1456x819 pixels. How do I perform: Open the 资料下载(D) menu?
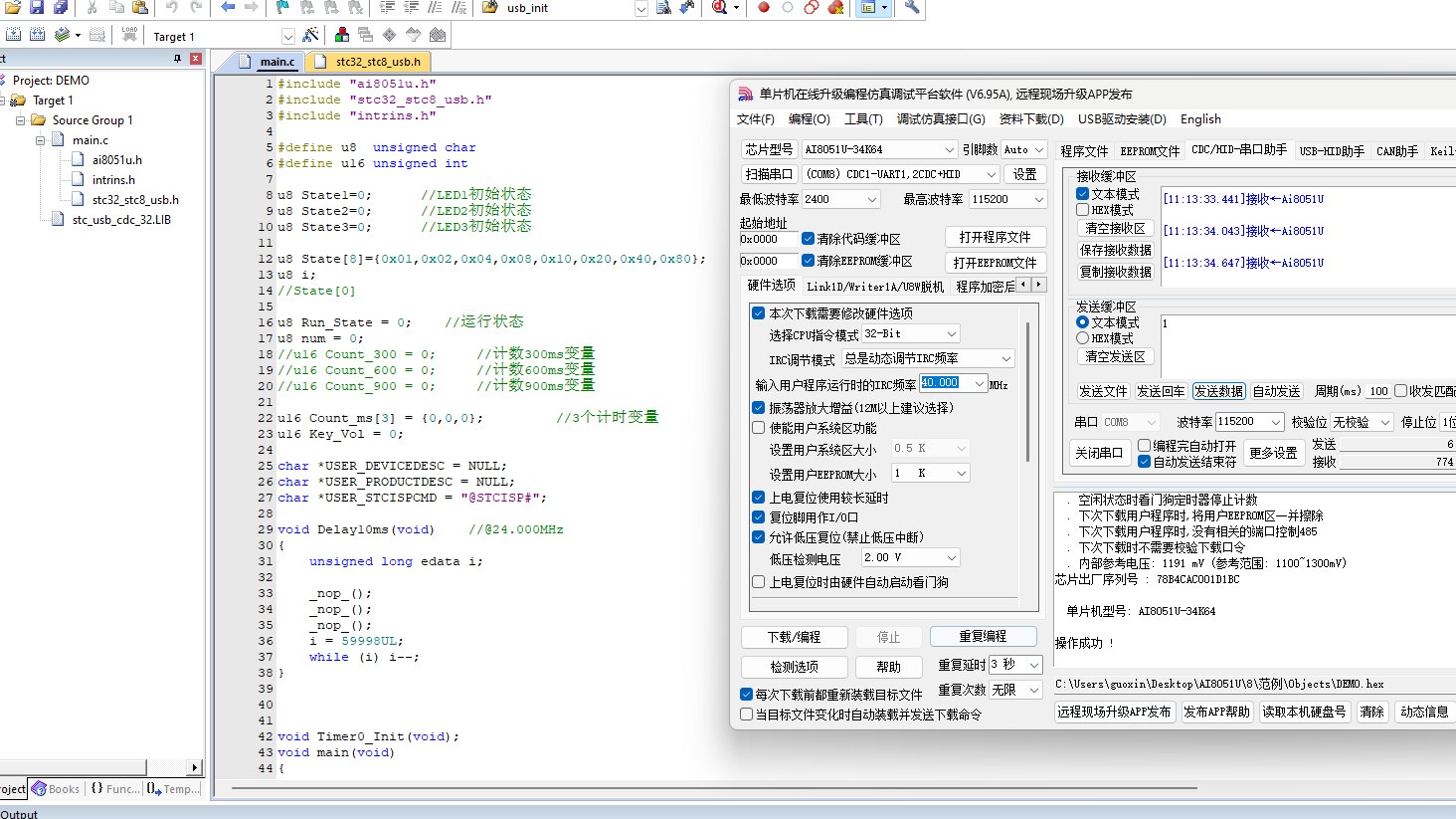coord(1031,119)
